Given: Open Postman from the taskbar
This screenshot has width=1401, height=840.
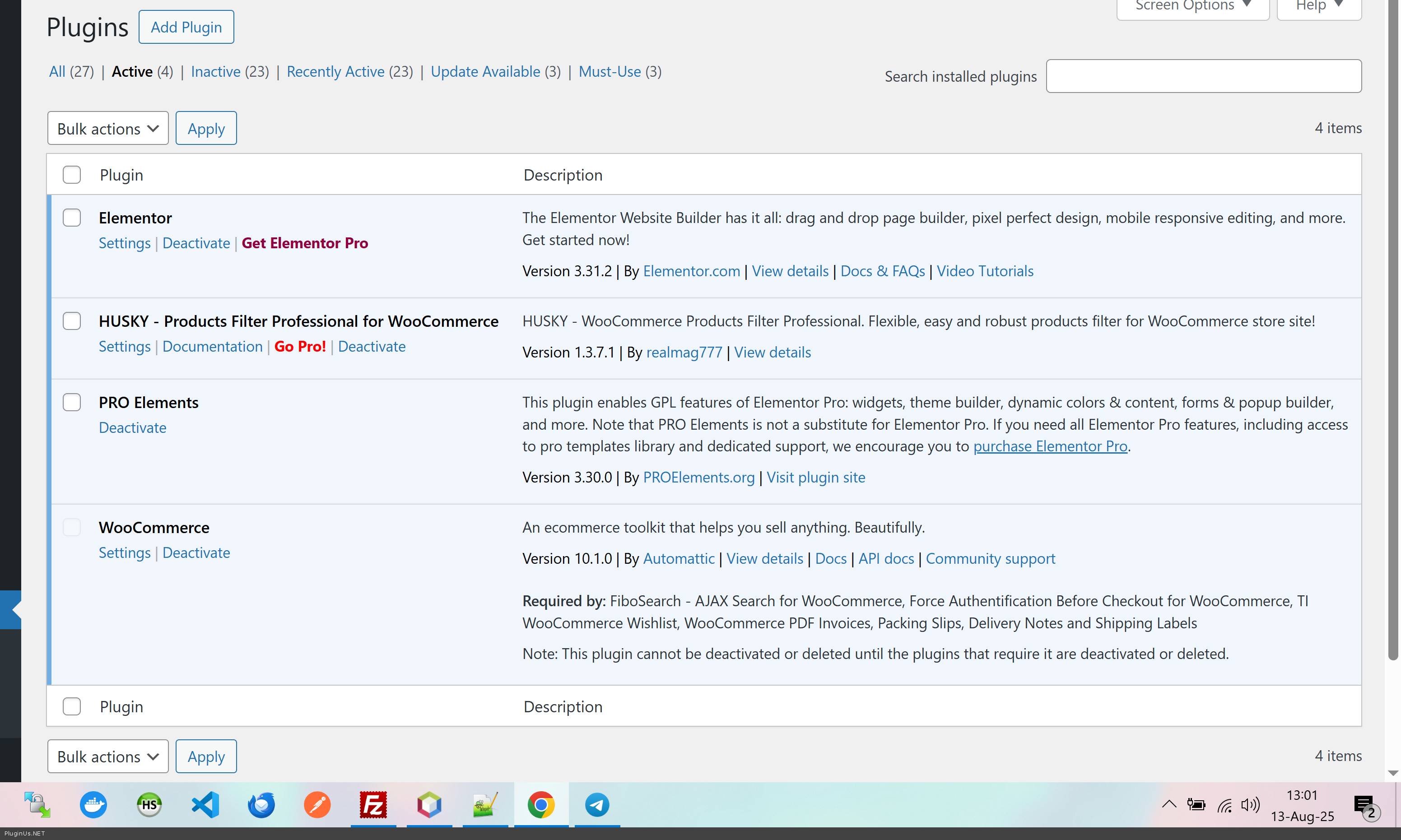Looking at the screenshot, I should coord(317,804).
